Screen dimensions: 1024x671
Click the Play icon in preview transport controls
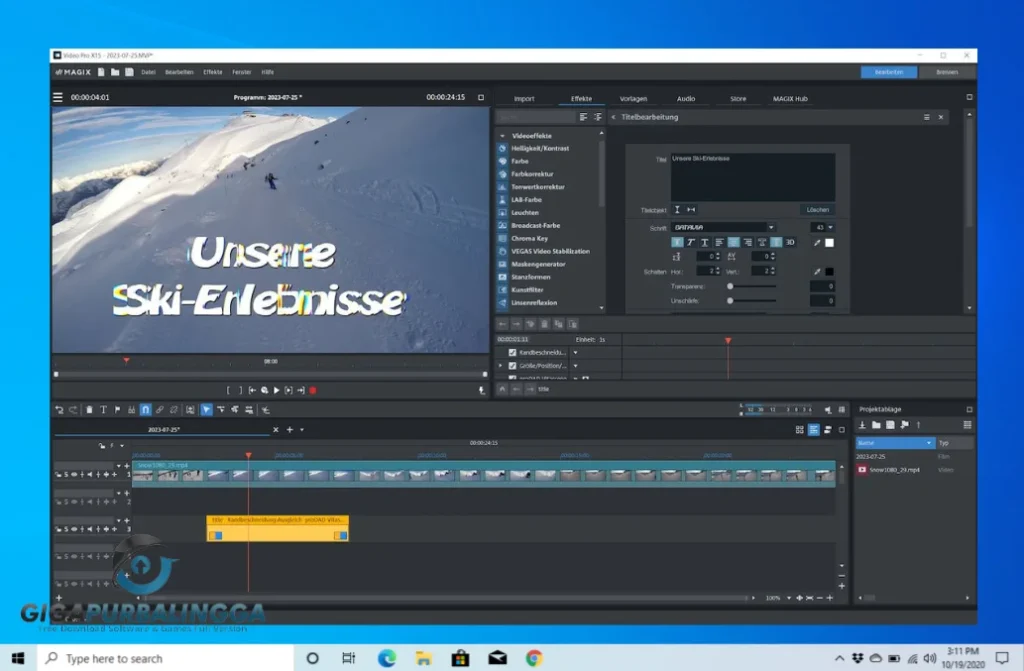[x=278, y=391]
